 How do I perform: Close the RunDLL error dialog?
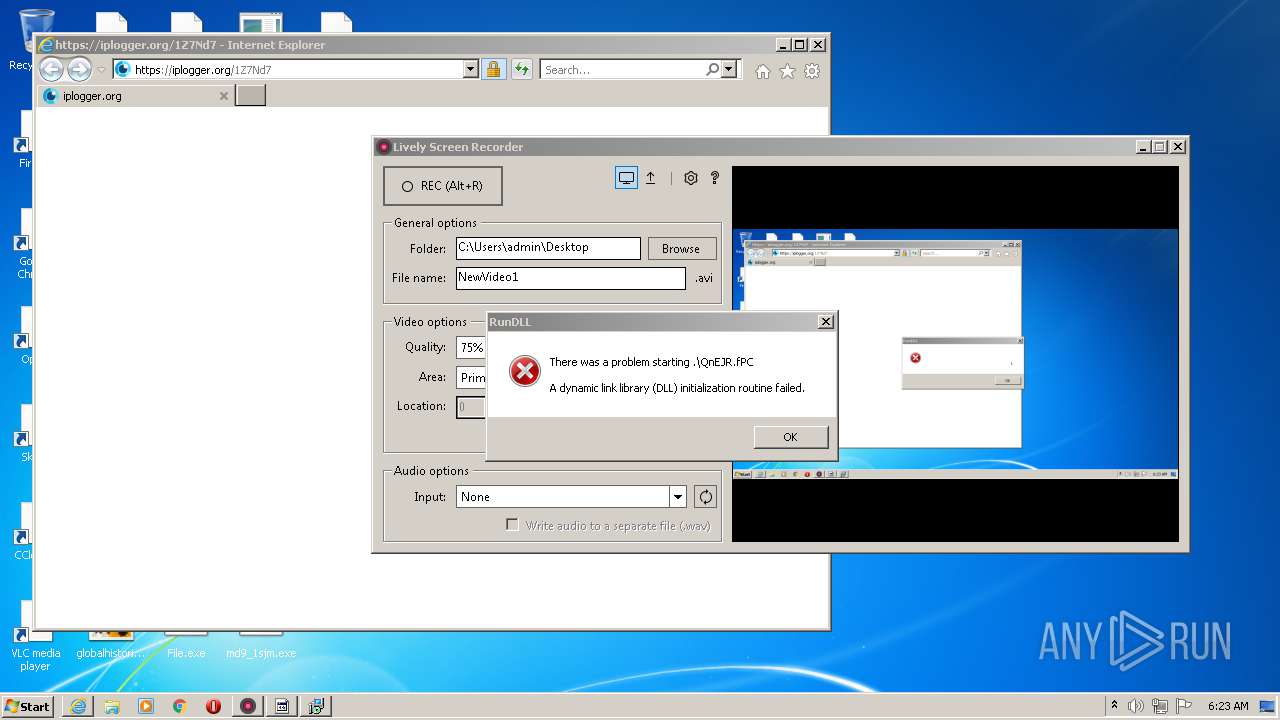[825, 322]
